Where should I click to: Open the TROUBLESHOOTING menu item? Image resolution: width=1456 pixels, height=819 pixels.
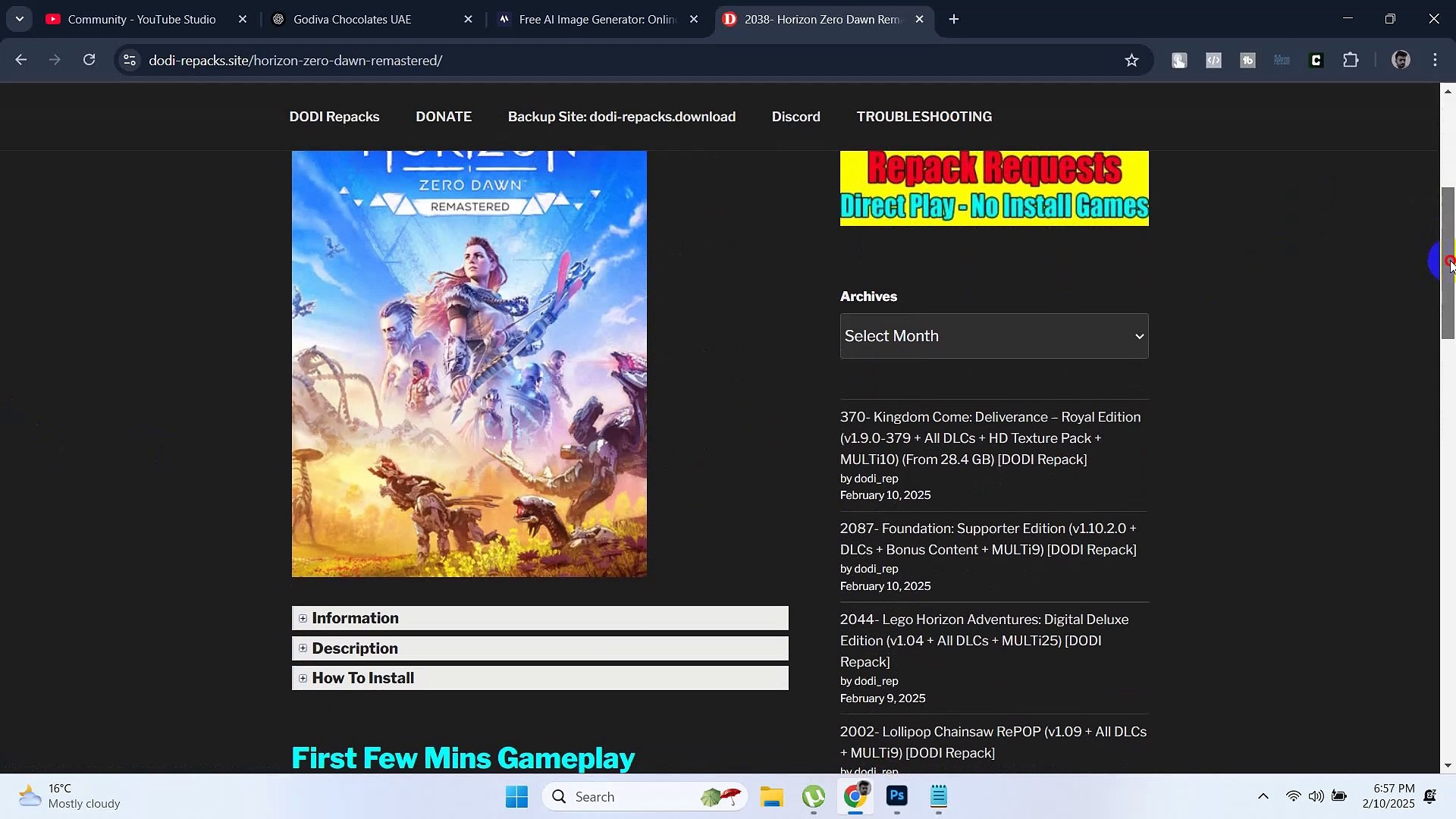924,117
